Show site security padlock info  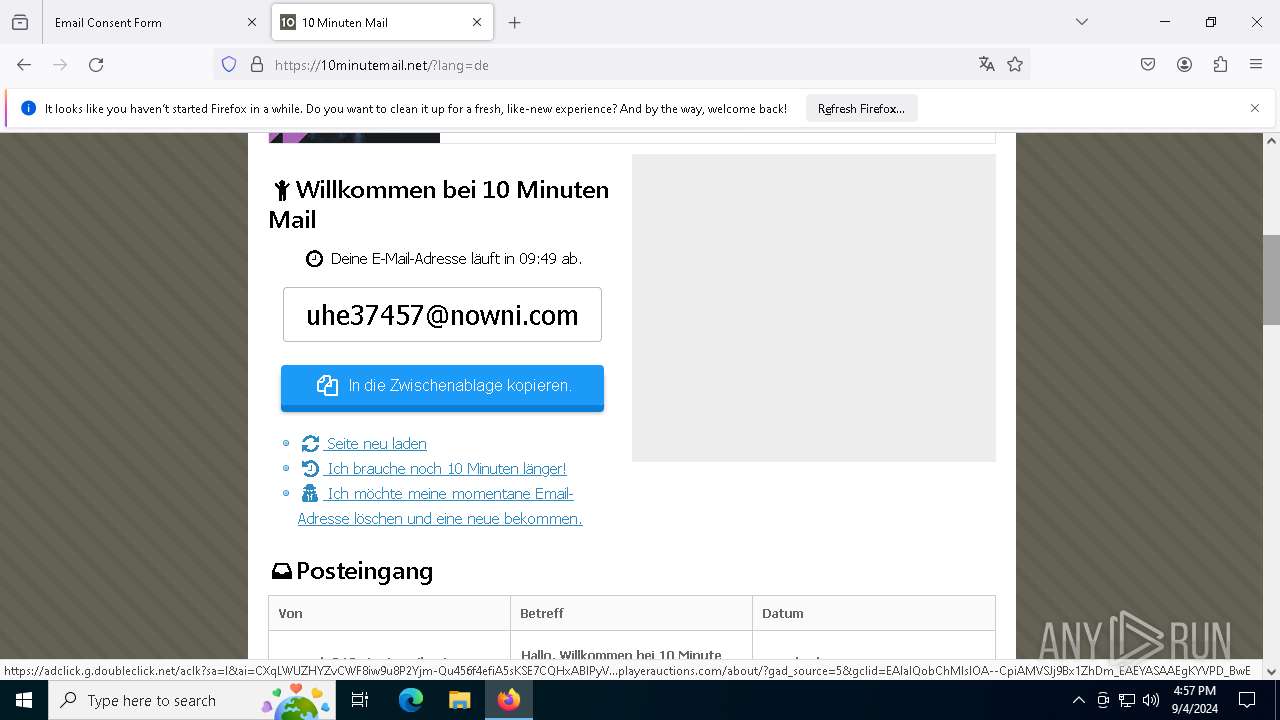(x=257, y=65)
